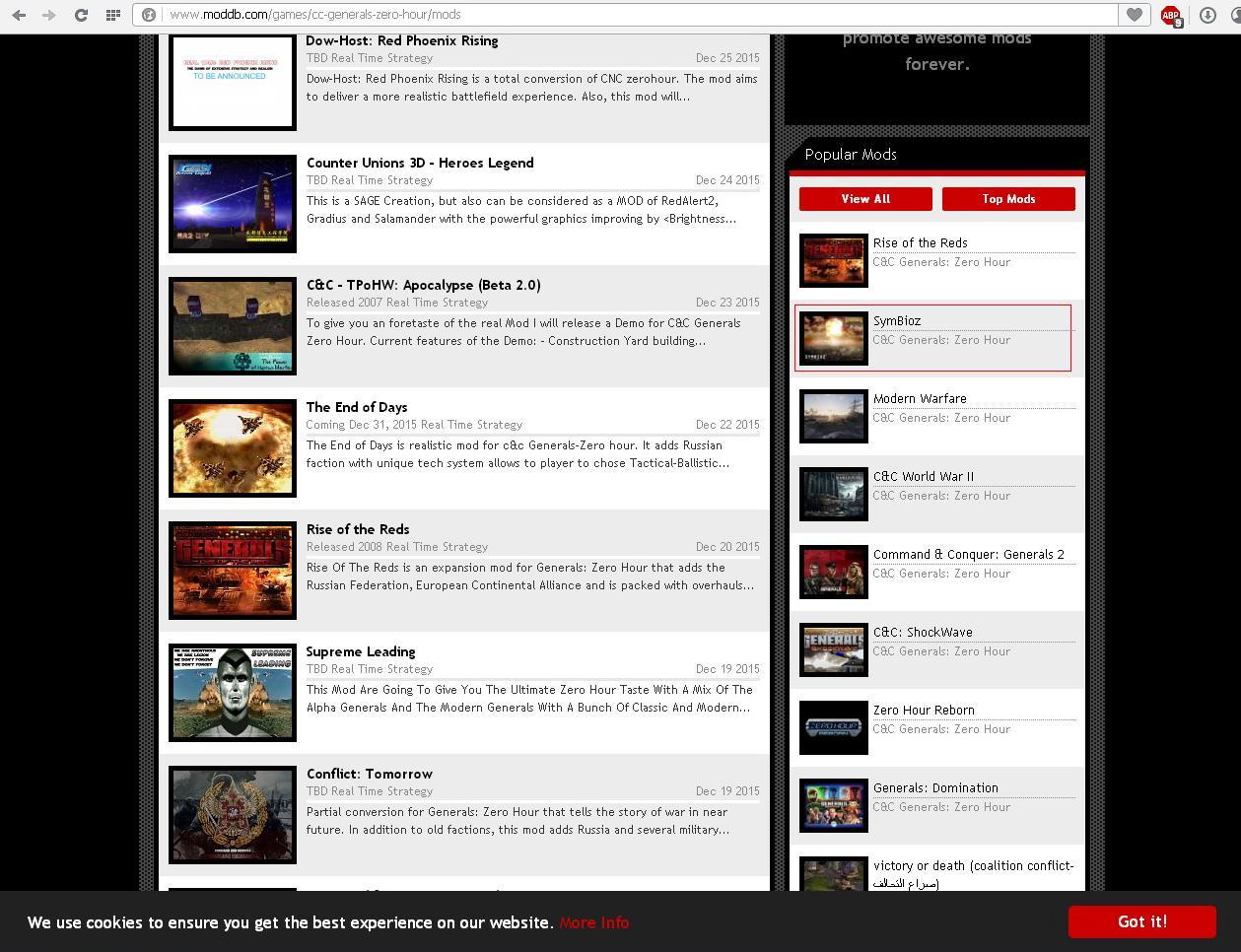
Task: Open the Supreme Leading thumbnail image
Action: point(233,693)
